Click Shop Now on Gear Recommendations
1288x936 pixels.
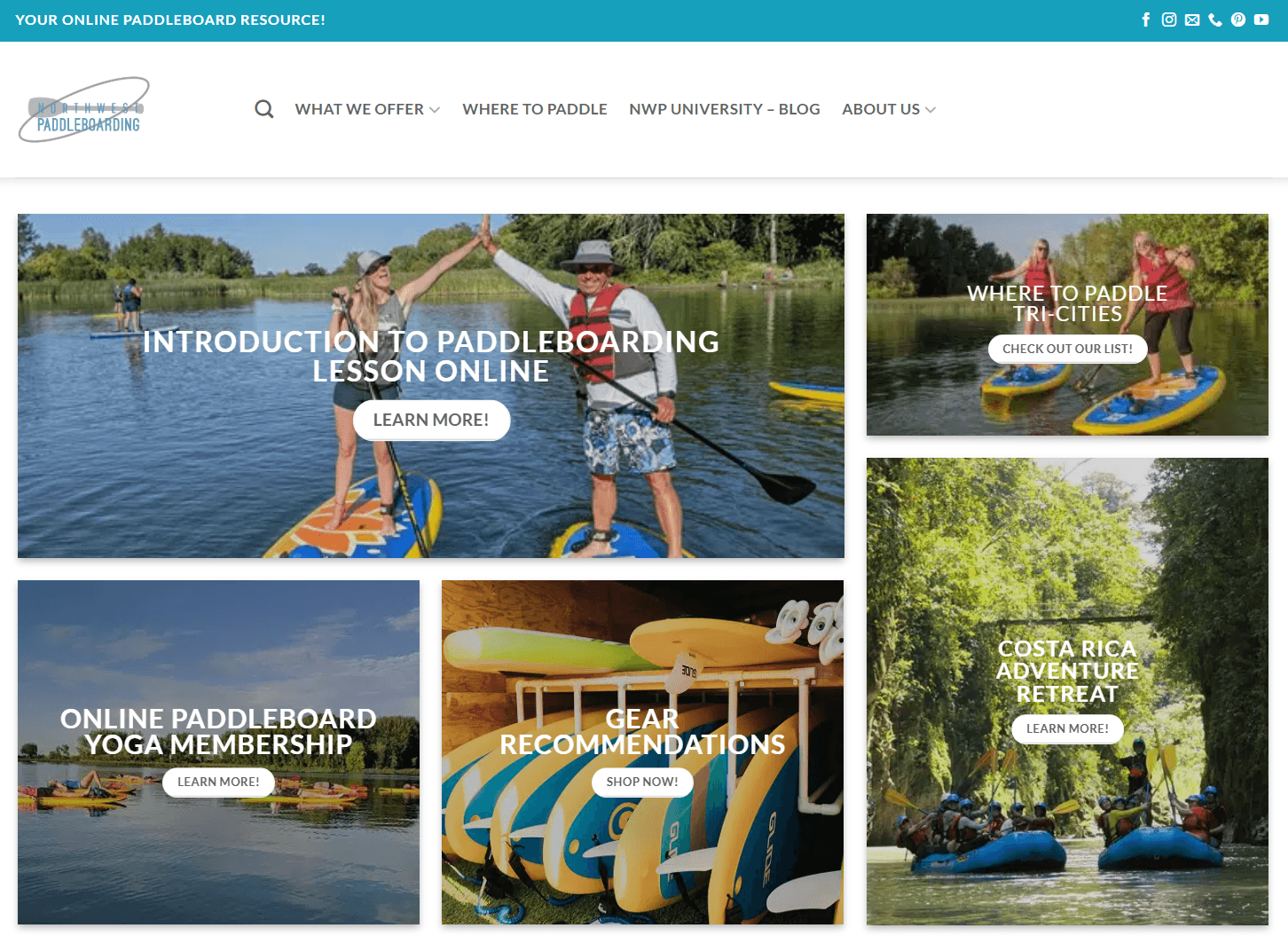pos(642,782)
